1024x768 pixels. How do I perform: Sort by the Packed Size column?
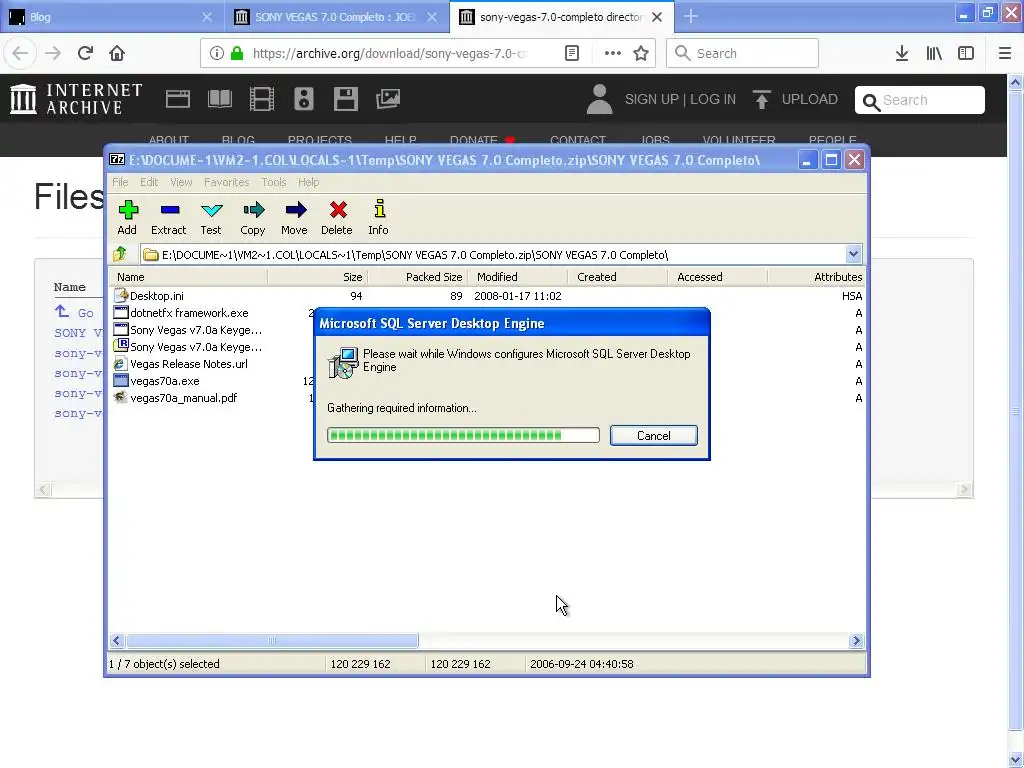point(418,277)
